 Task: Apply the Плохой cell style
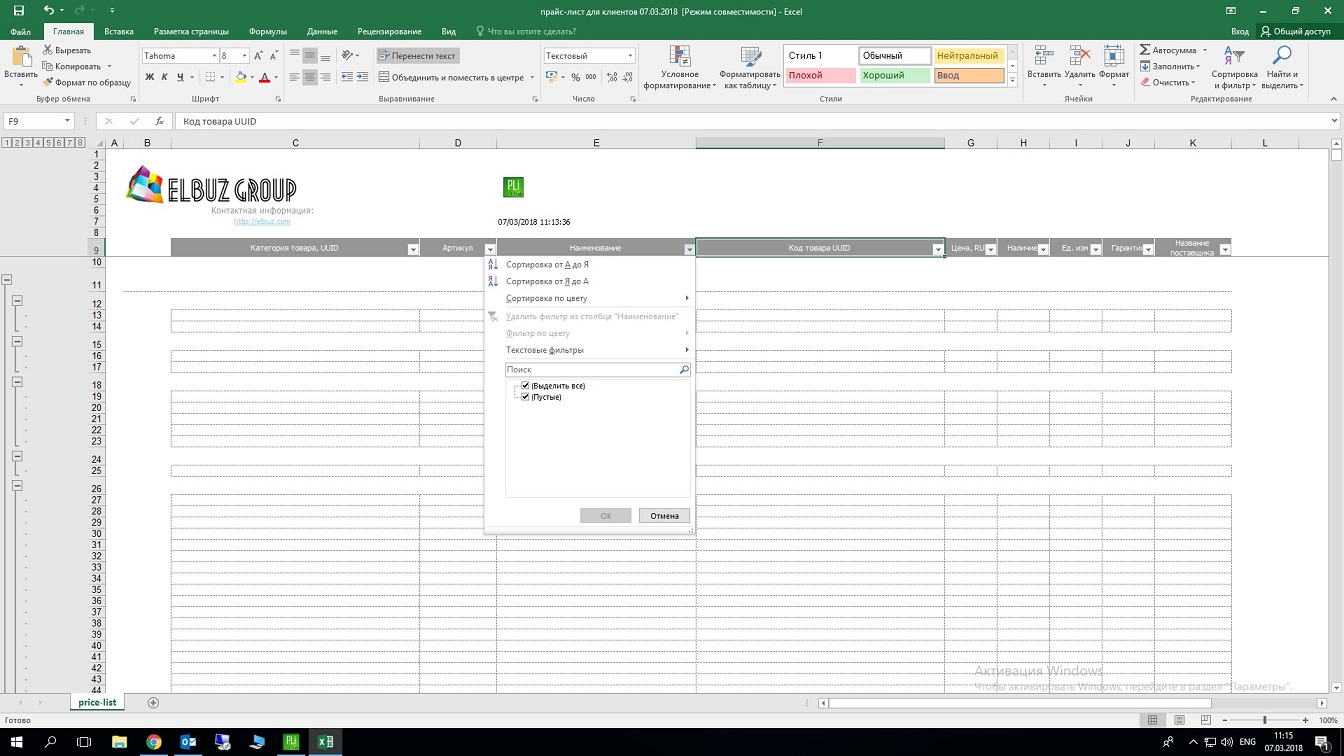(x=820, y=75)
